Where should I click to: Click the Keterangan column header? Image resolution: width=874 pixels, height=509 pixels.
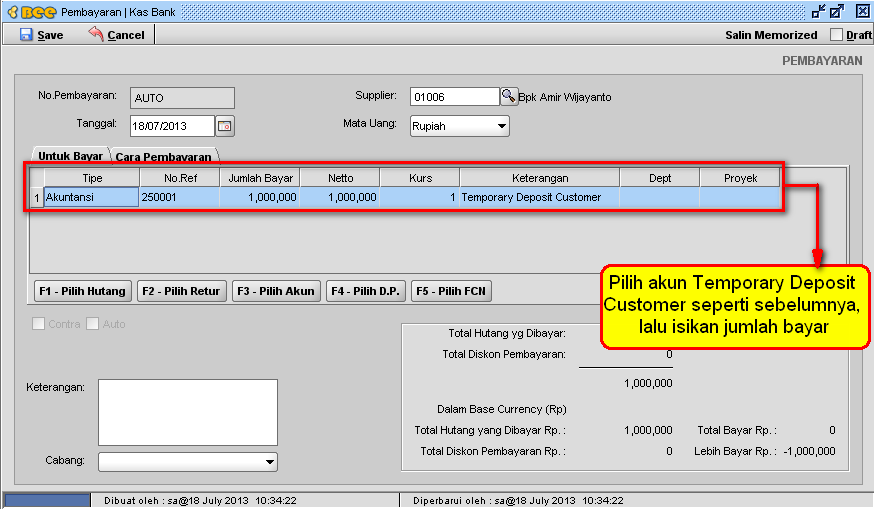(x=540, y=178)
